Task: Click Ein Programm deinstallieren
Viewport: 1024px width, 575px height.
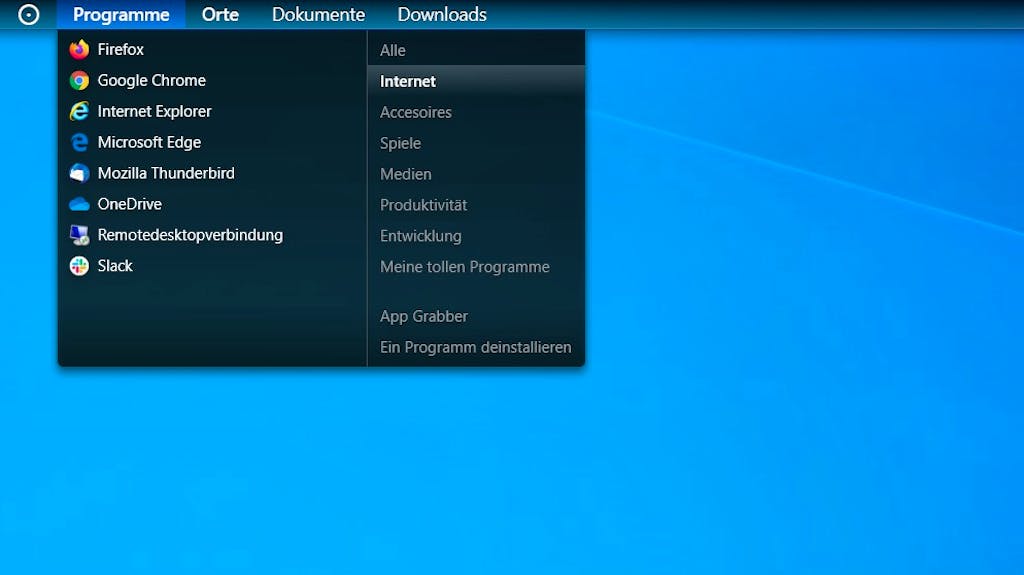Action: tap(476, 347)
